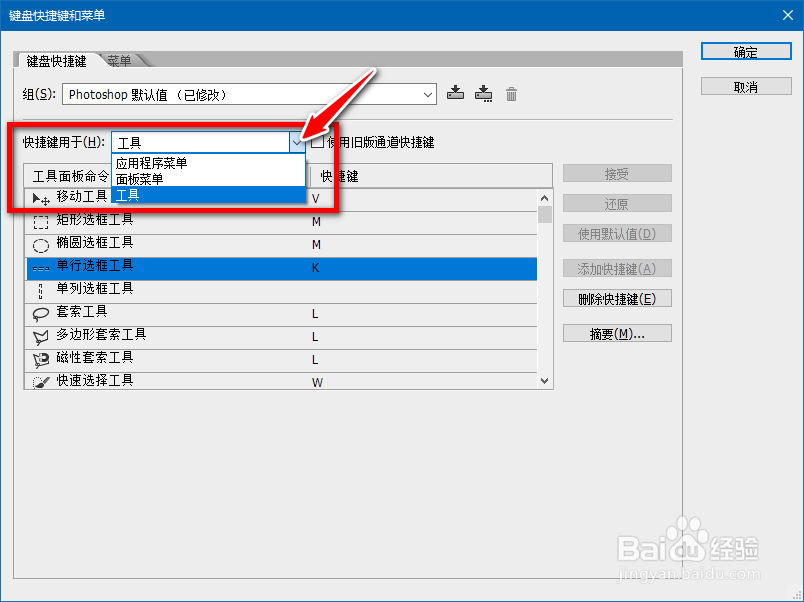Click the Rectangular Marquee tool icon
804x602 pixels.
[x=41, y=222]
